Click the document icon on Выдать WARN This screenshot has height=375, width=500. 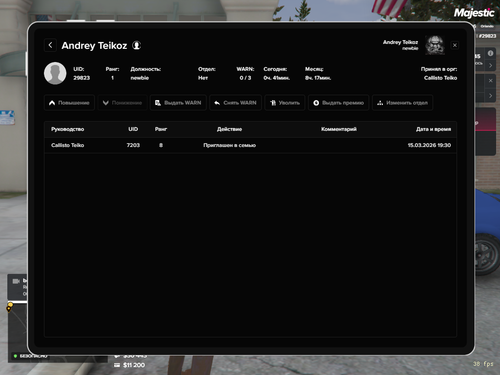coord(158,103)
